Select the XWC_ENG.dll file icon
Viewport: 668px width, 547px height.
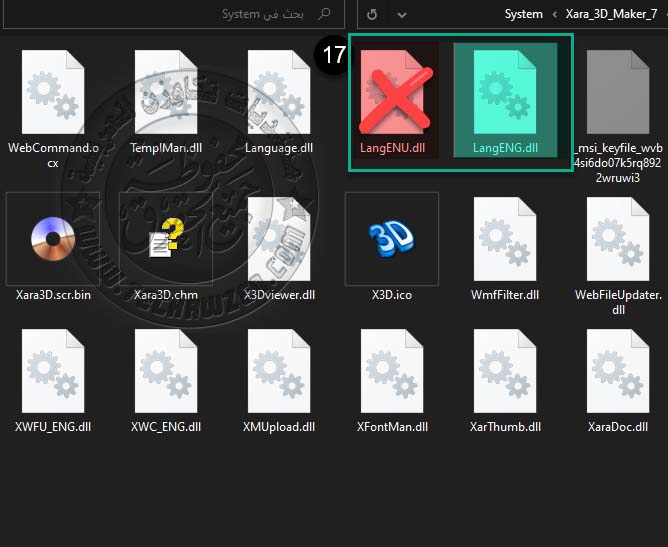pos(166,371)
